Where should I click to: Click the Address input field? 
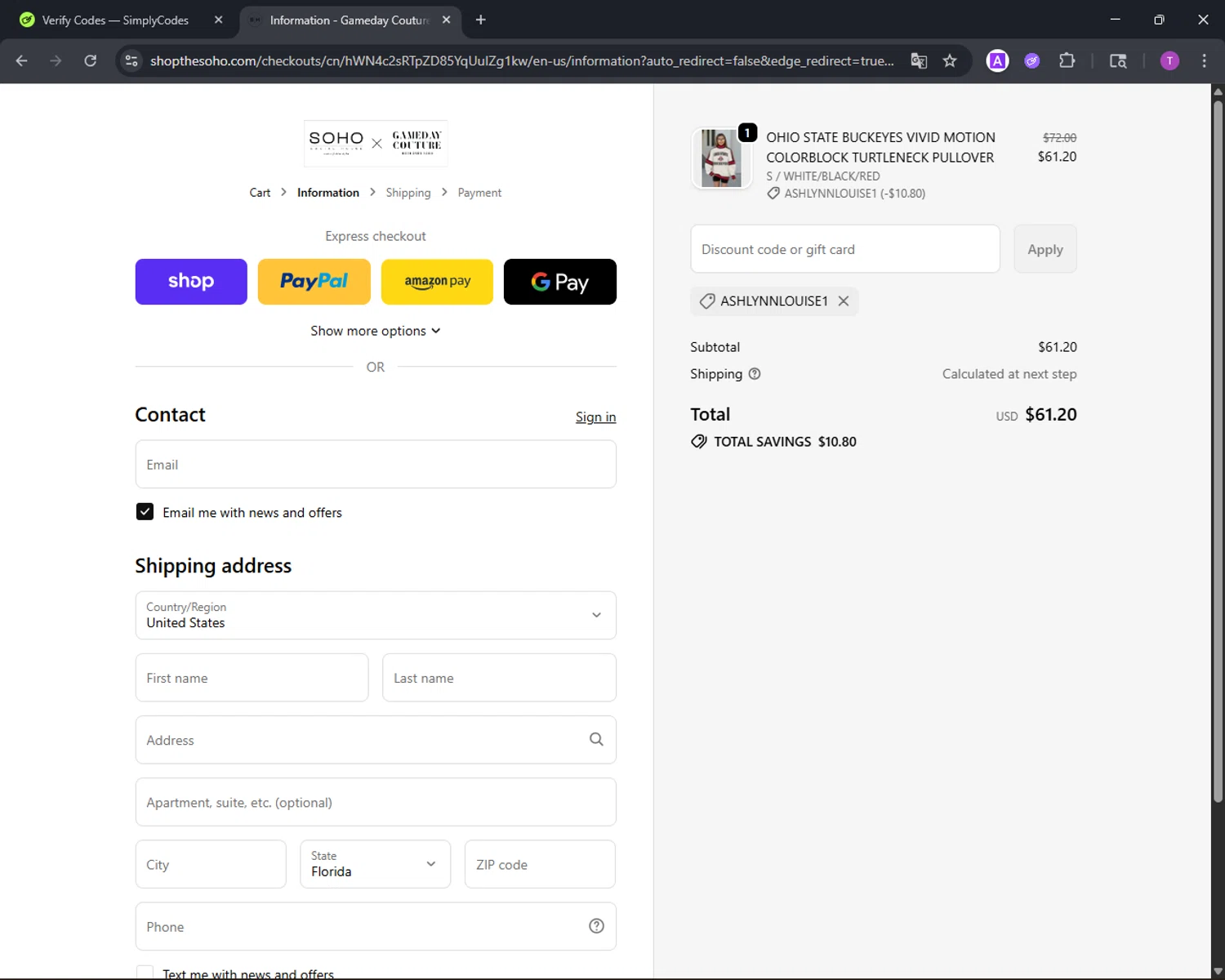[376, 739]
